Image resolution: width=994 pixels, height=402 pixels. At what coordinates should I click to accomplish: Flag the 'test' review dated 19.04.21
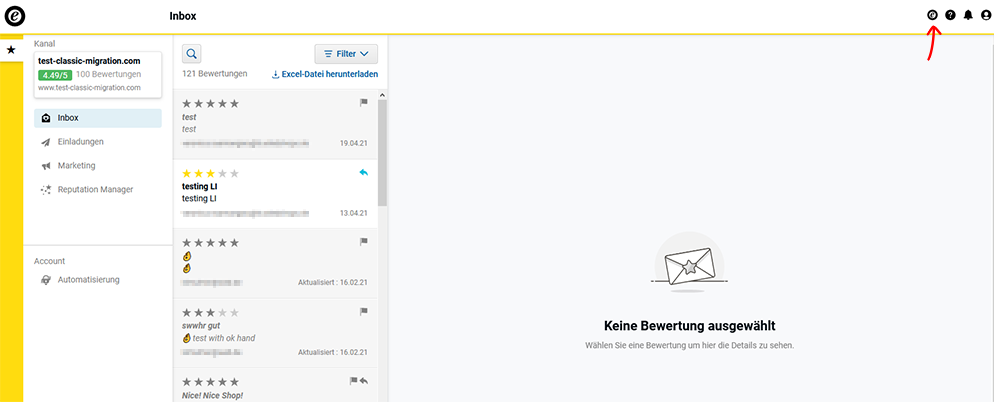364,102
